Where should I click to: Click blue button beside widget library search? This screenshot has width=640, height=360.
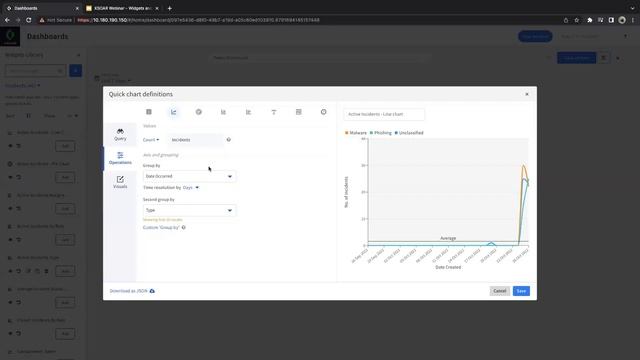76,71
